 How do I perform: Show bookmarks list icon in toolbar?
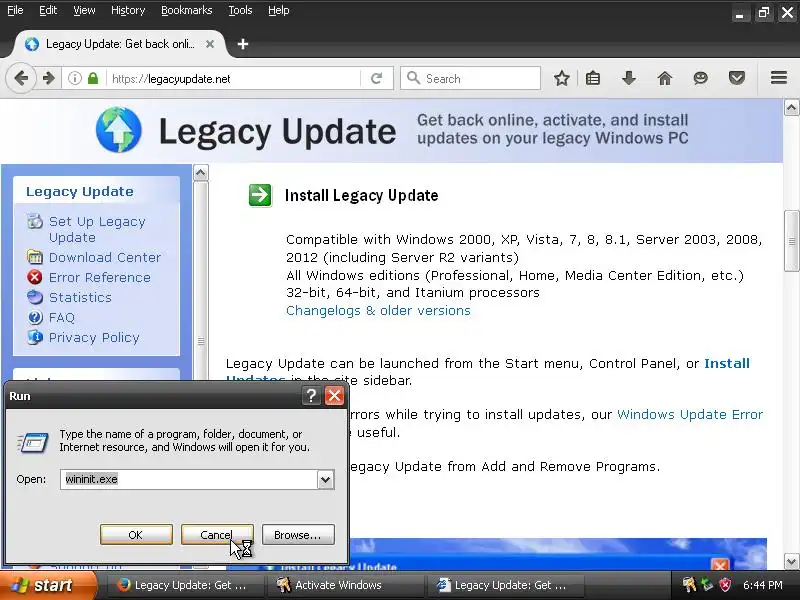pos(593,79)
